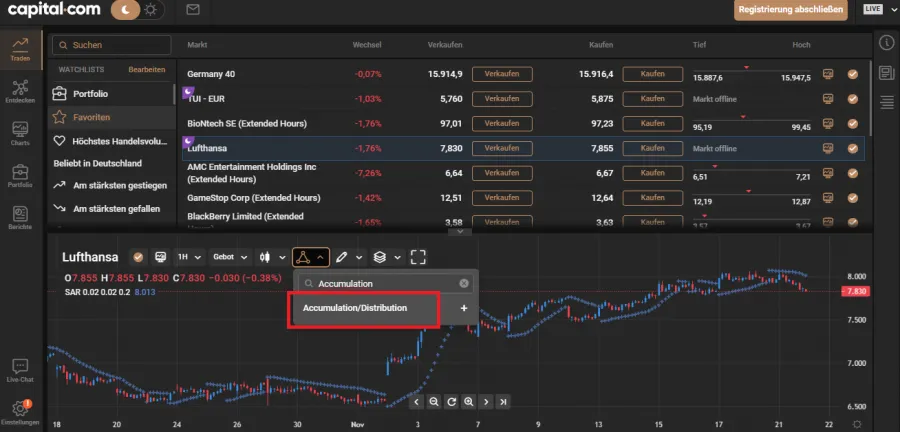The image size is (900, 432).
Task: Open Traden section in sidebar
Action: click(21, 50)
